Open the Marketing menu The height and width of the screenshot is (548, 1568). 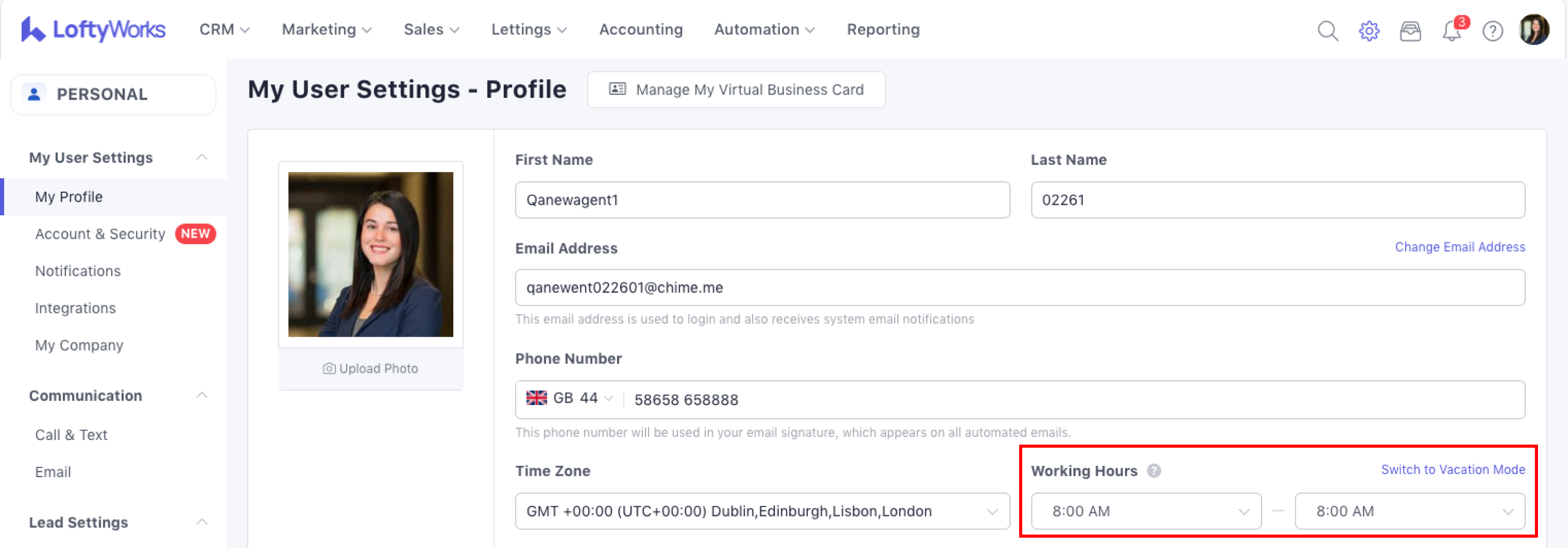pyautogui.click(x=326, y=29)
